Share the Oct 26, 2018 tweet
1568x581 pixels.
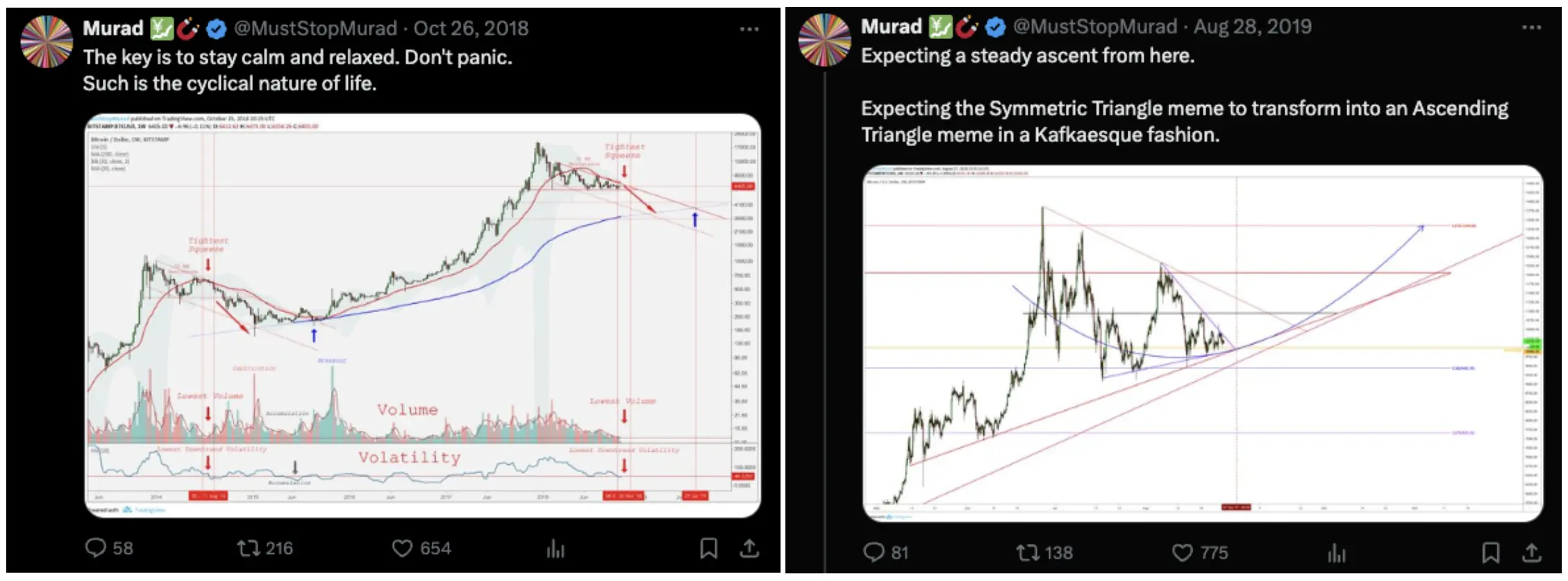(x=749, y=548)
